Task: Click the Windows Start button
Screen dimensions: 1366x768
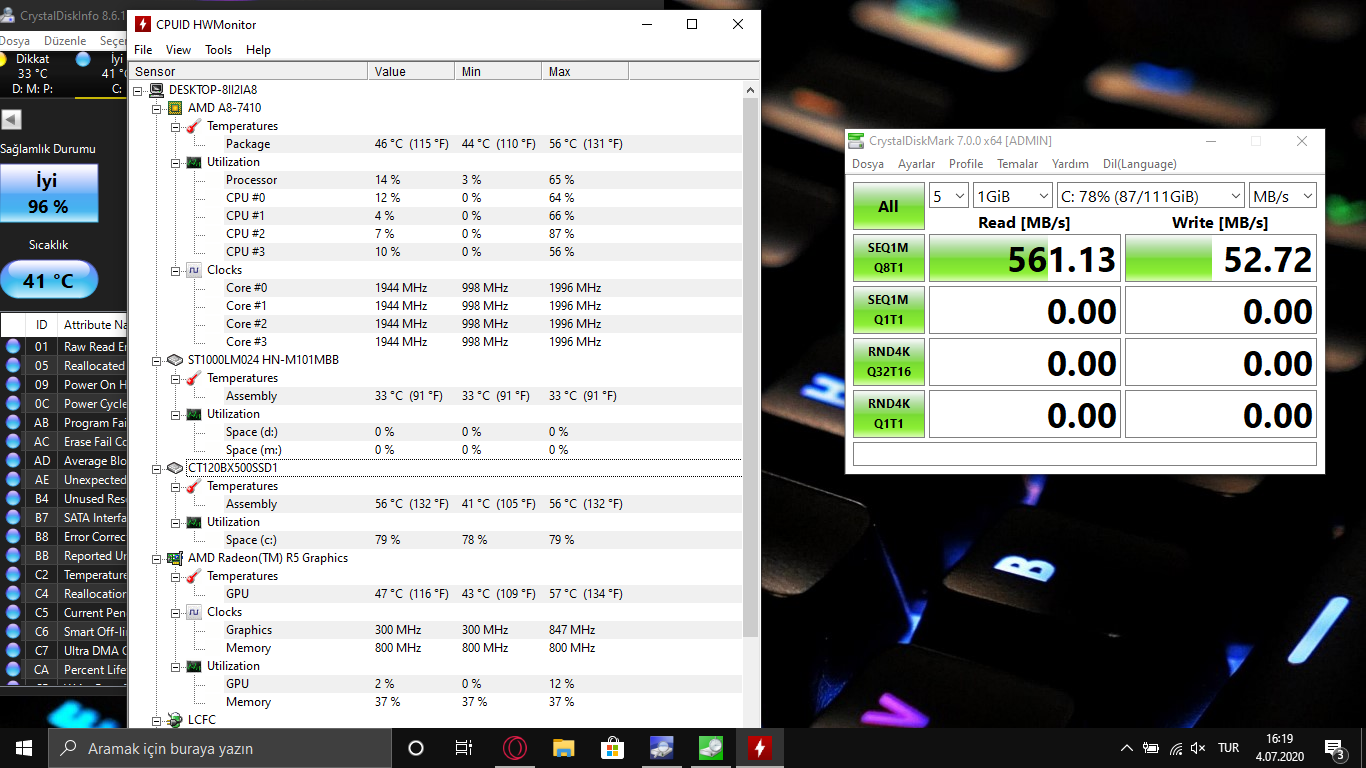Action: pyautogui.click(x=24, y=748)
